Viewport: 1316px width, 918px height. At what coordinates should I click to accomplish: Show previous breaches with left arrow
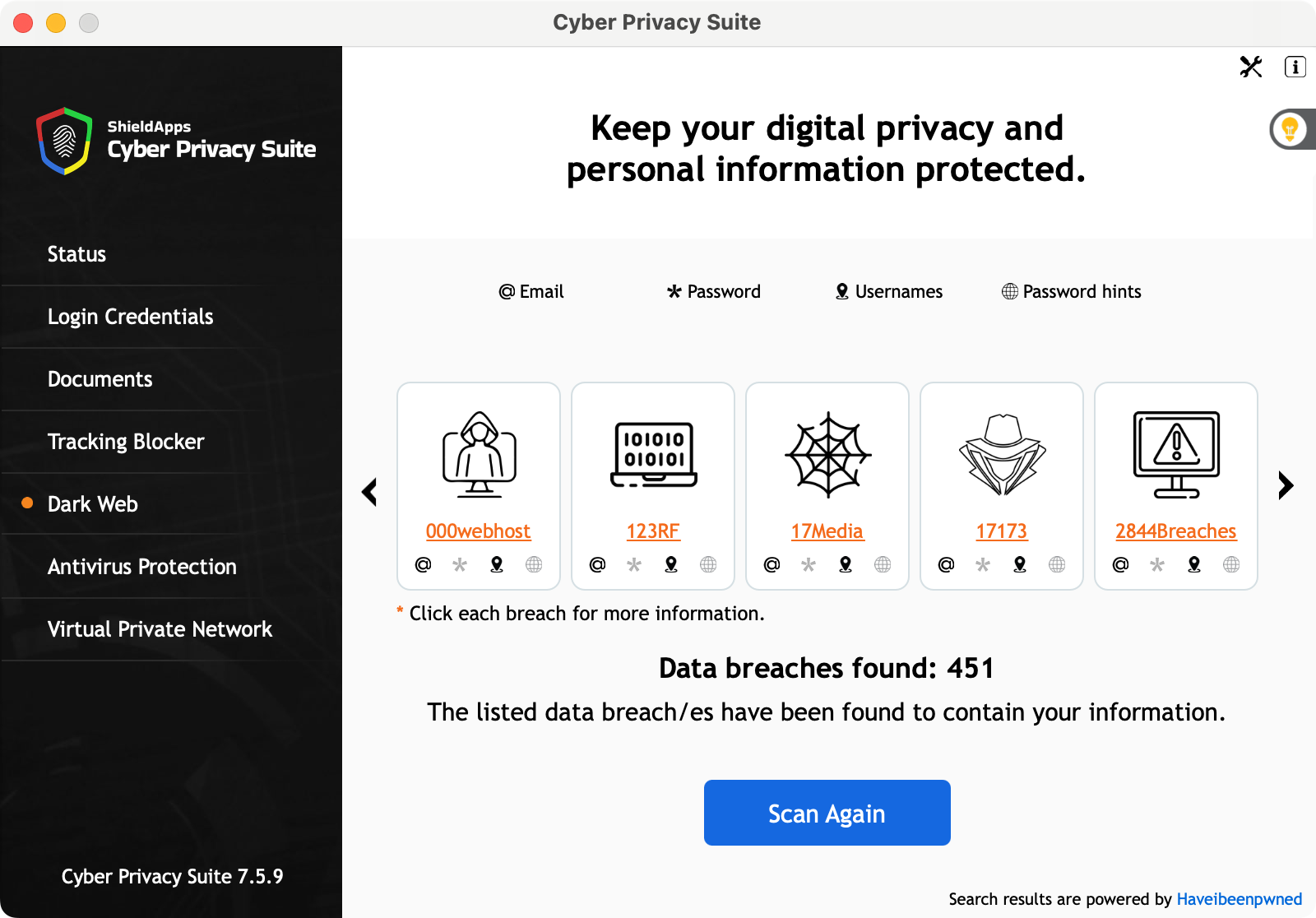[369, 492]
